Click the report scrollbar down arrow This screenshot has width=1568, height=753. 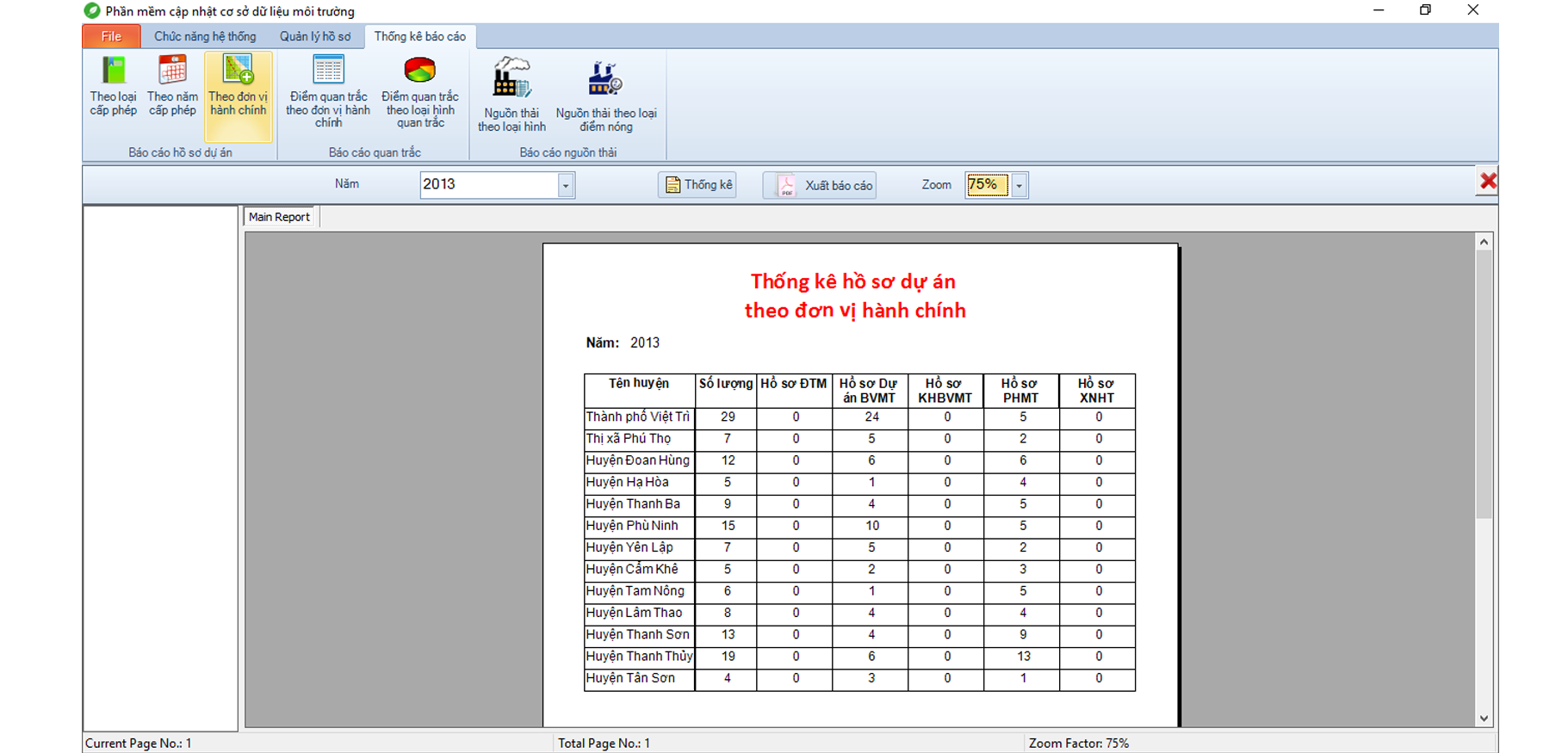tap(1484, 718)
